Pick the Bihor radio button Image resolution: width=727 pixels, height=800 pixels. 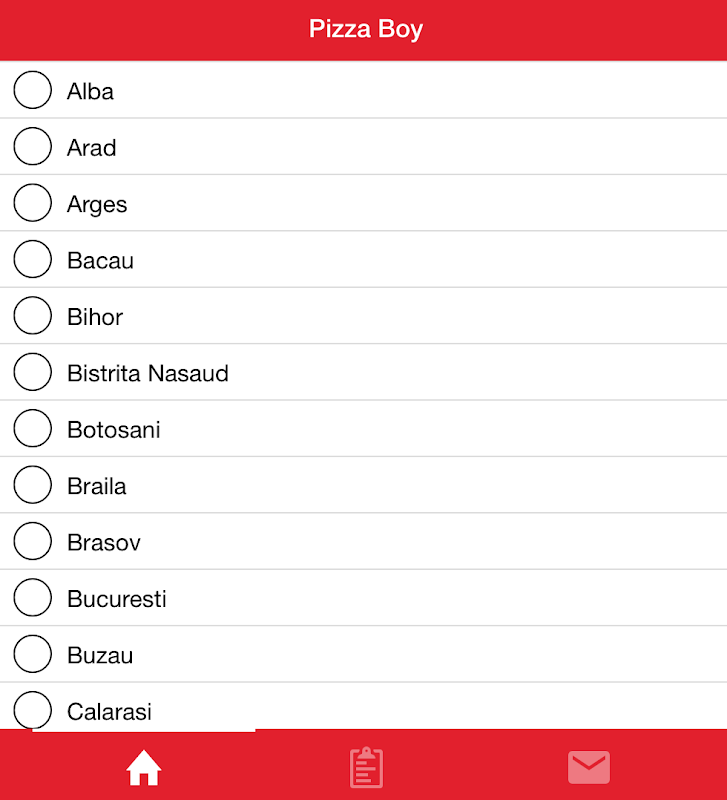coord(32,316)
